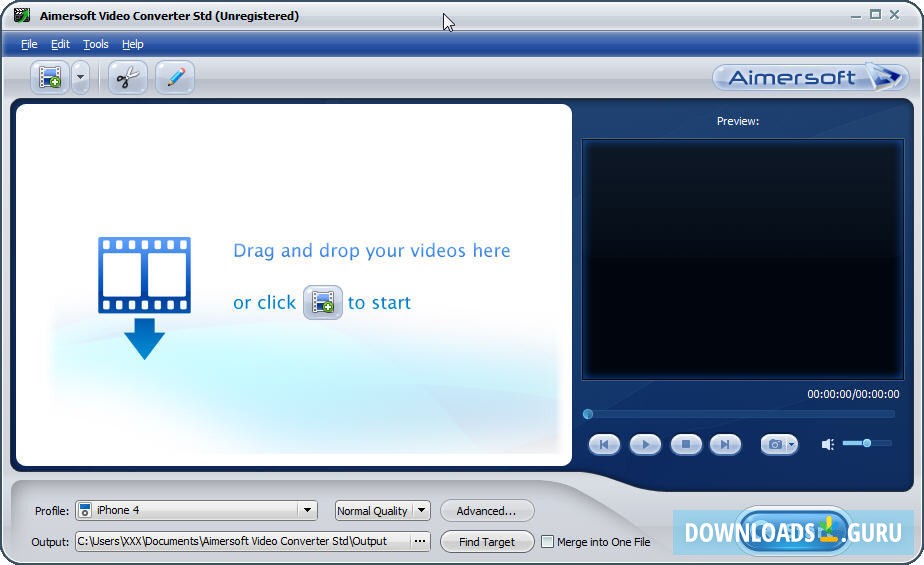Screen dimensions: 924x565
Task: Open the File menu
Action: pyautogui.click(x=29, y=44)
